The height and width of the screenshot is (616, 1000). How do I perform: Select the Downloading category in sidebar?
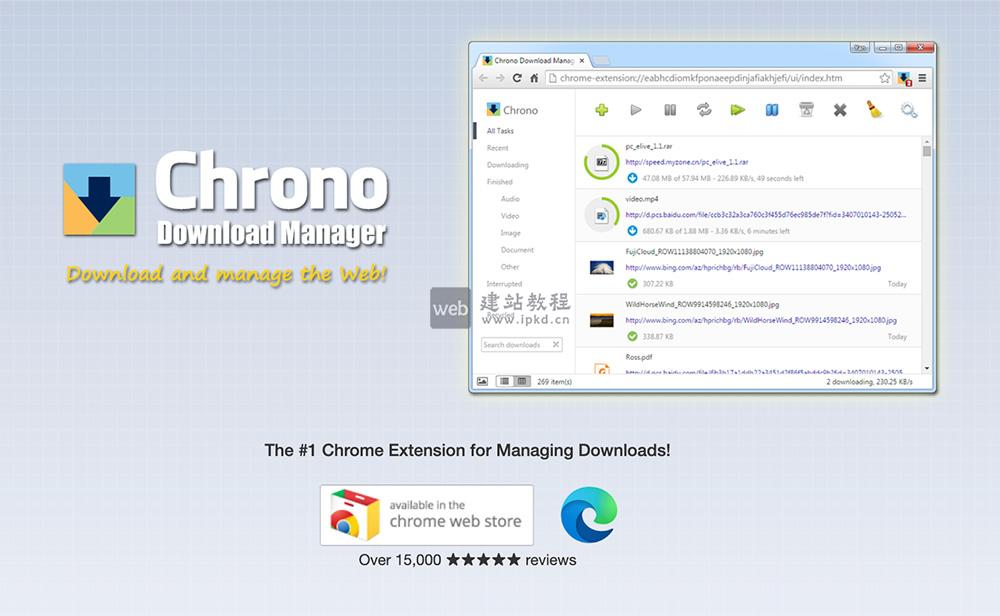tap(507, 165)
